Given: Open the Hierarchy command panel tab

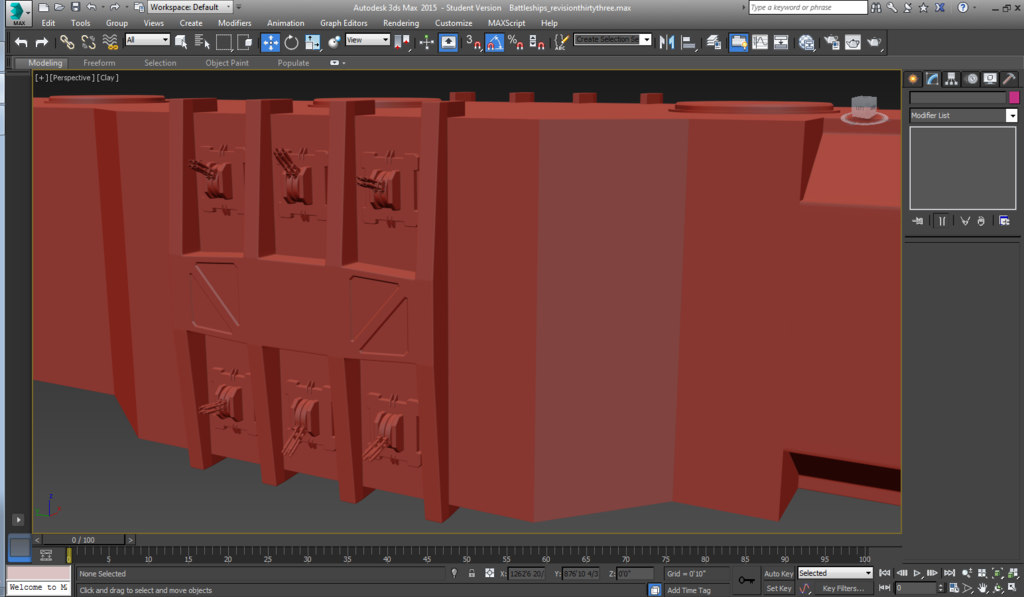Looking at the screenshot, I should point(951,79).
